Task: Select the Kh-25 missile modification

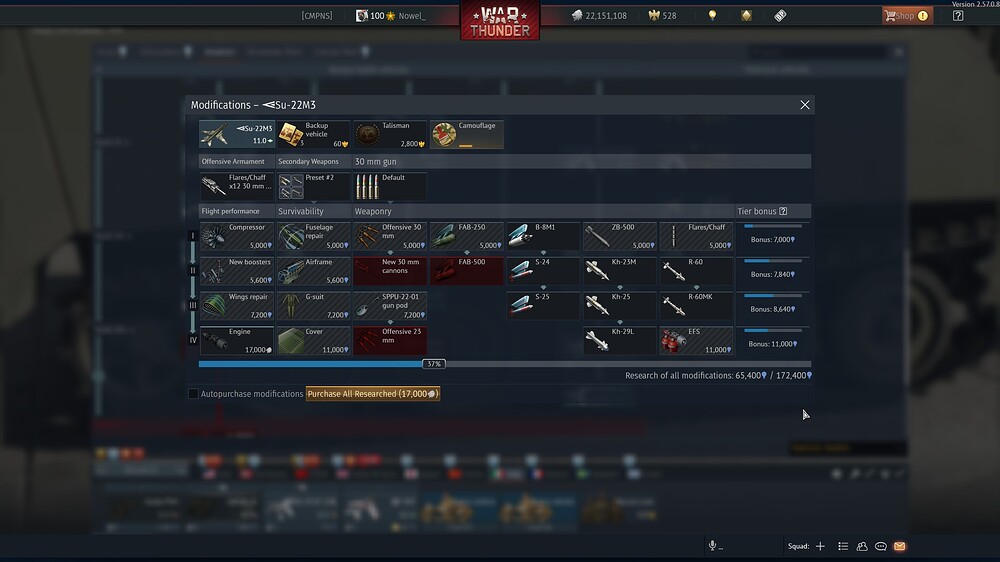Action: pos(619,306)
